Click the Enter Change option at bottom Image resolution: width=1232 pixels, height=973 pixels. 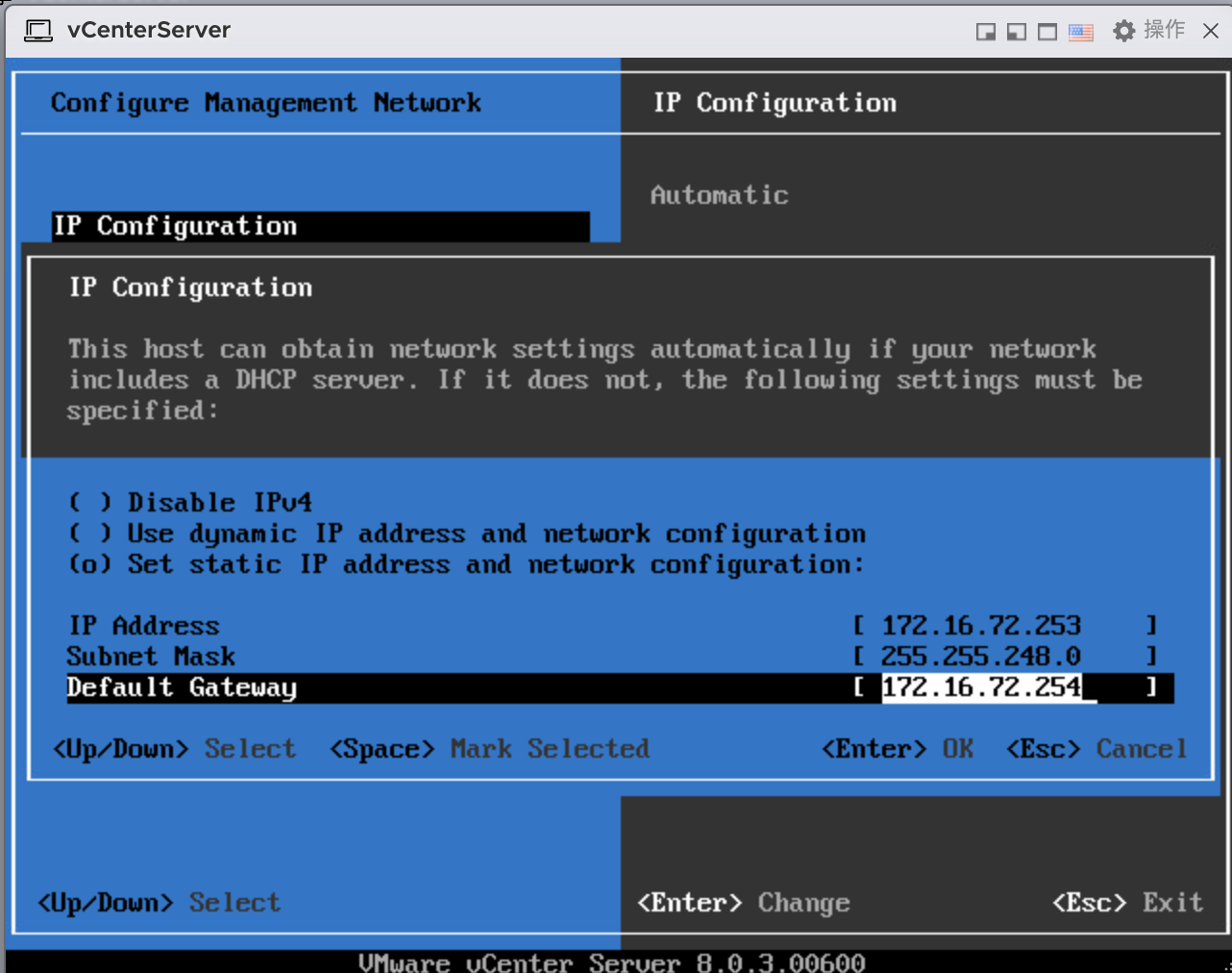point(744,903)
